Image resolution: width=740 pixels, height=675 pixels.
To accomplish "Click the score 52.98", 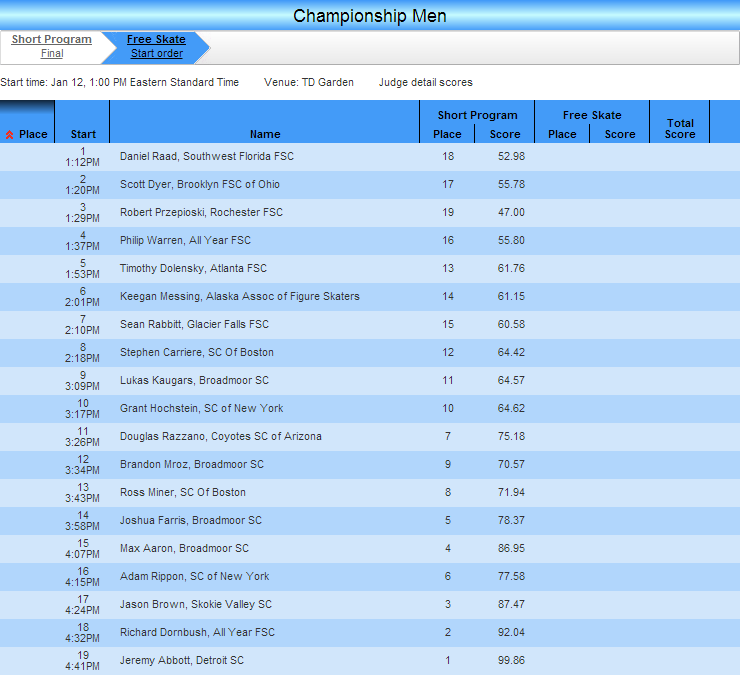I will pos(511,156).
